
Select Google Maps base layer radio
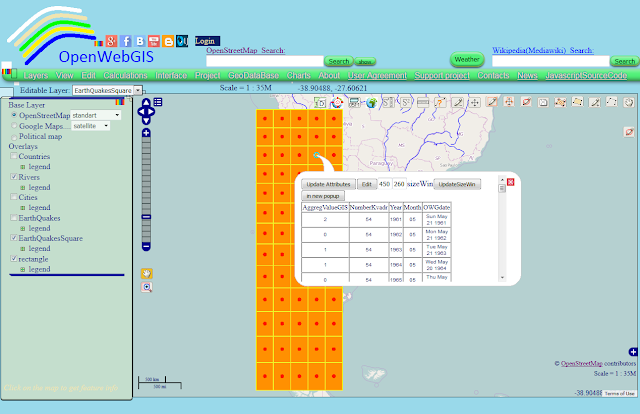[x=14, y=126]
